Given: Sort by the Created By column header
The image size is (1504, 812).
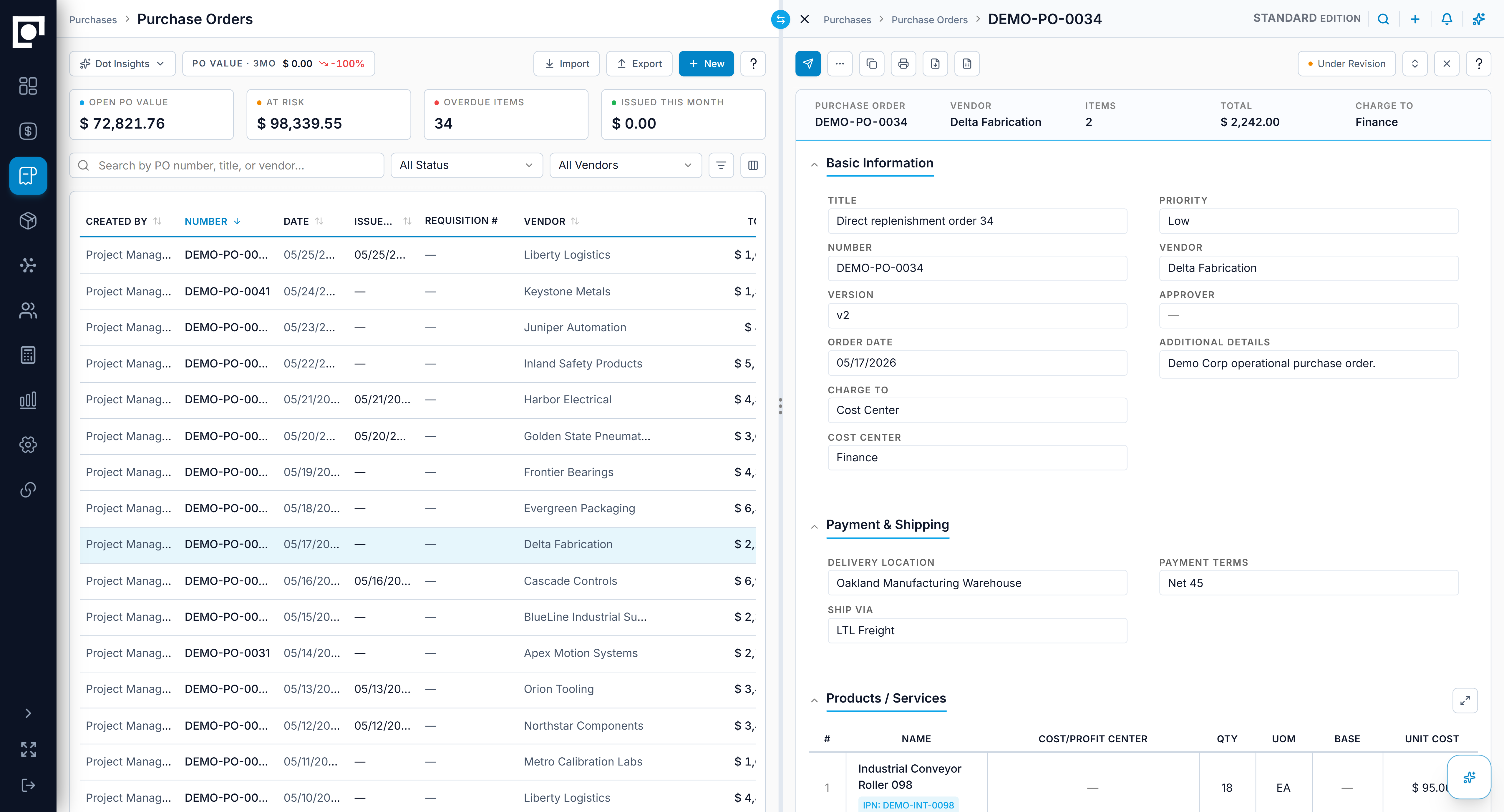Looking at the screenshot, I should 123,221.
